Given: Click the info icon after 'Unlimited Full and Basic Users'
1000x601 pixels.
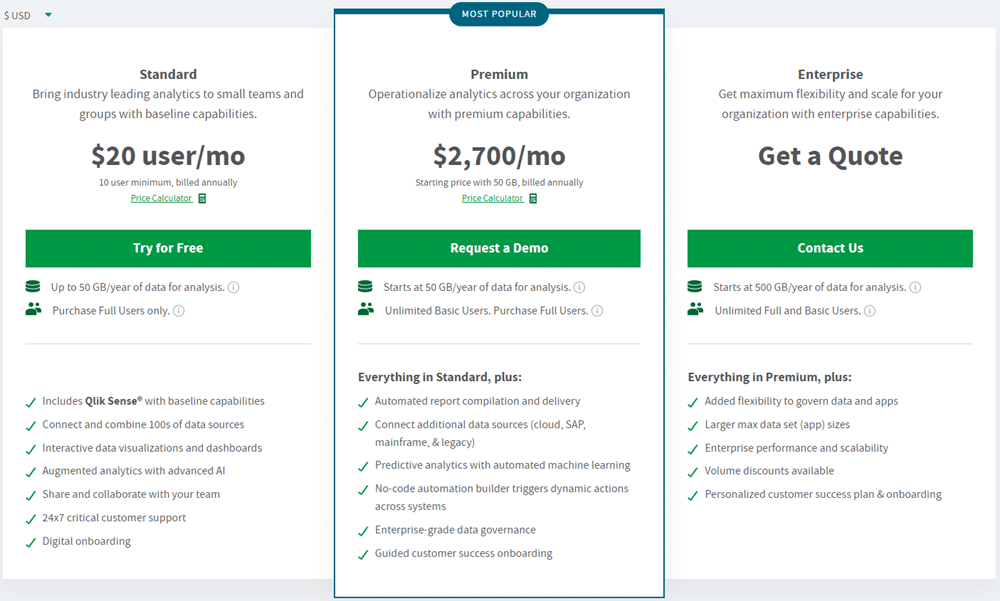Looking at the screenshot, I should (870, 310).
